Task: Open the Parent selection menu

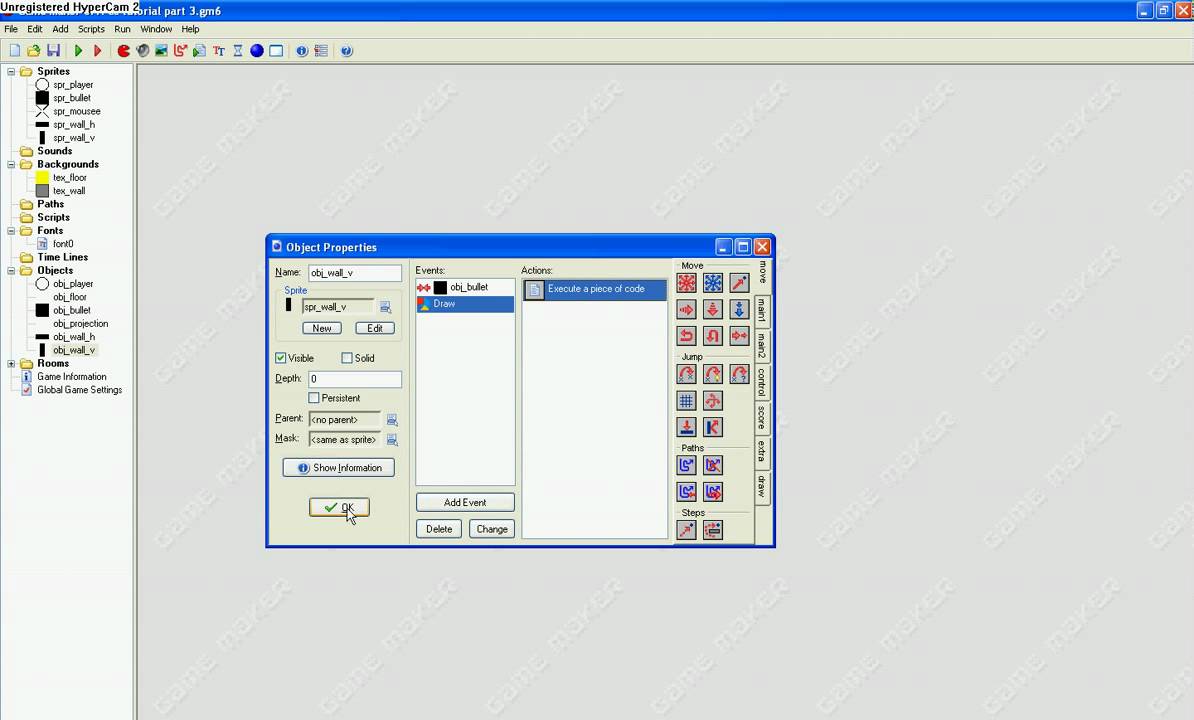Action: tap(392, 419)
